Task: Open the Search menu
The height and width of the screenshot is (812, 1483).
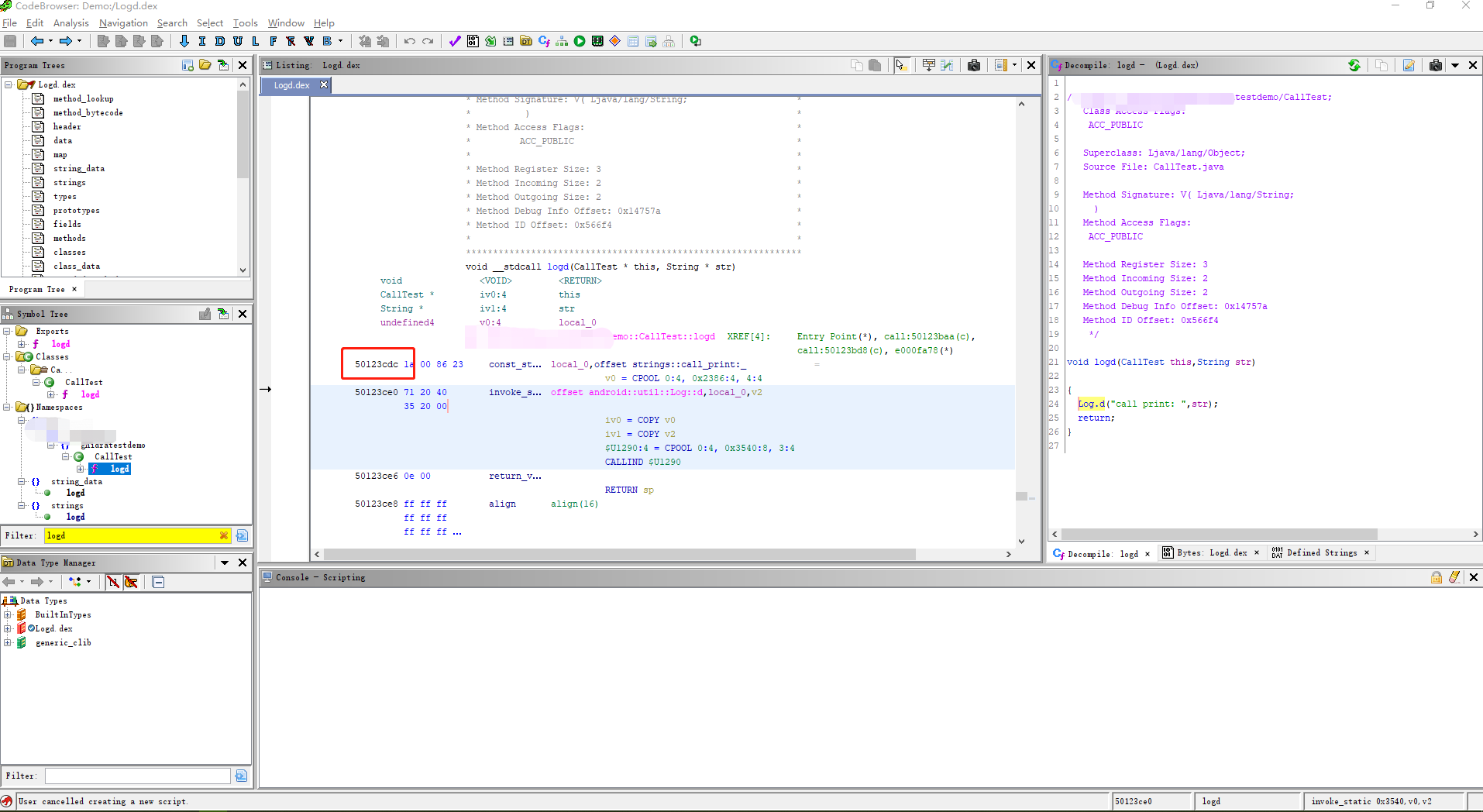Action: (172, 23)
